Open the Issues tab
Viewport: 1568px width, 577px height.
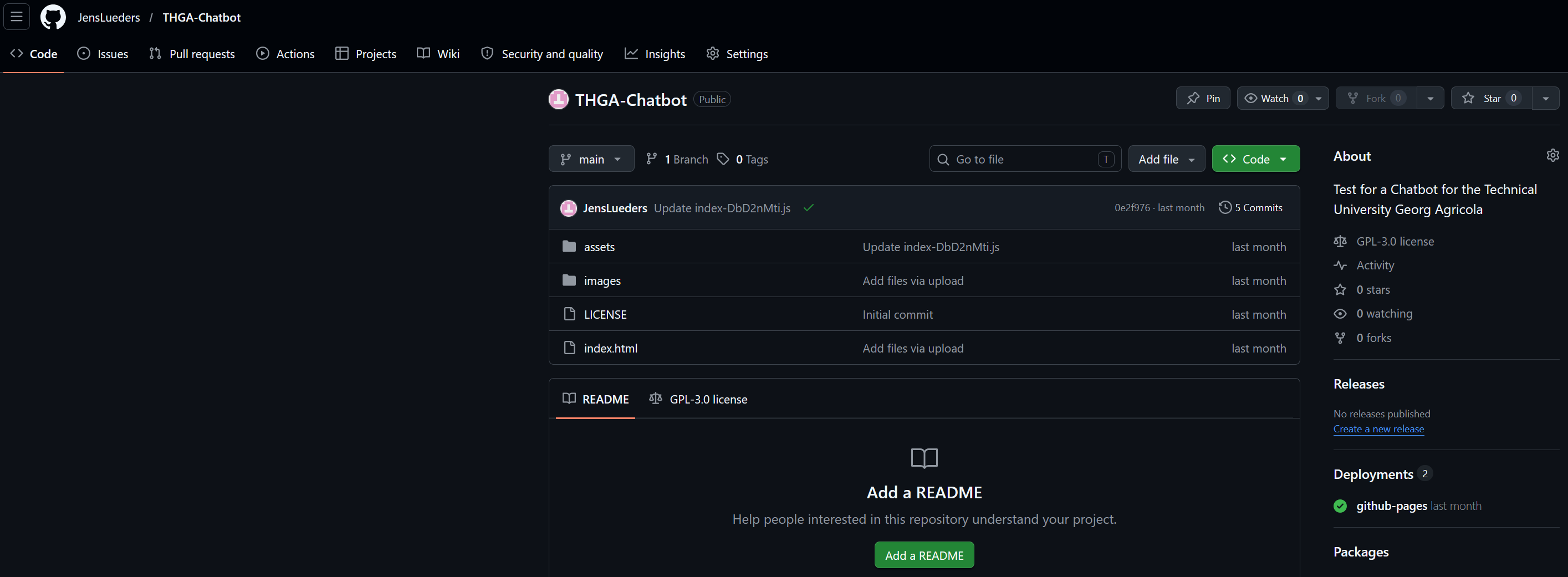(x=103, y=54)
